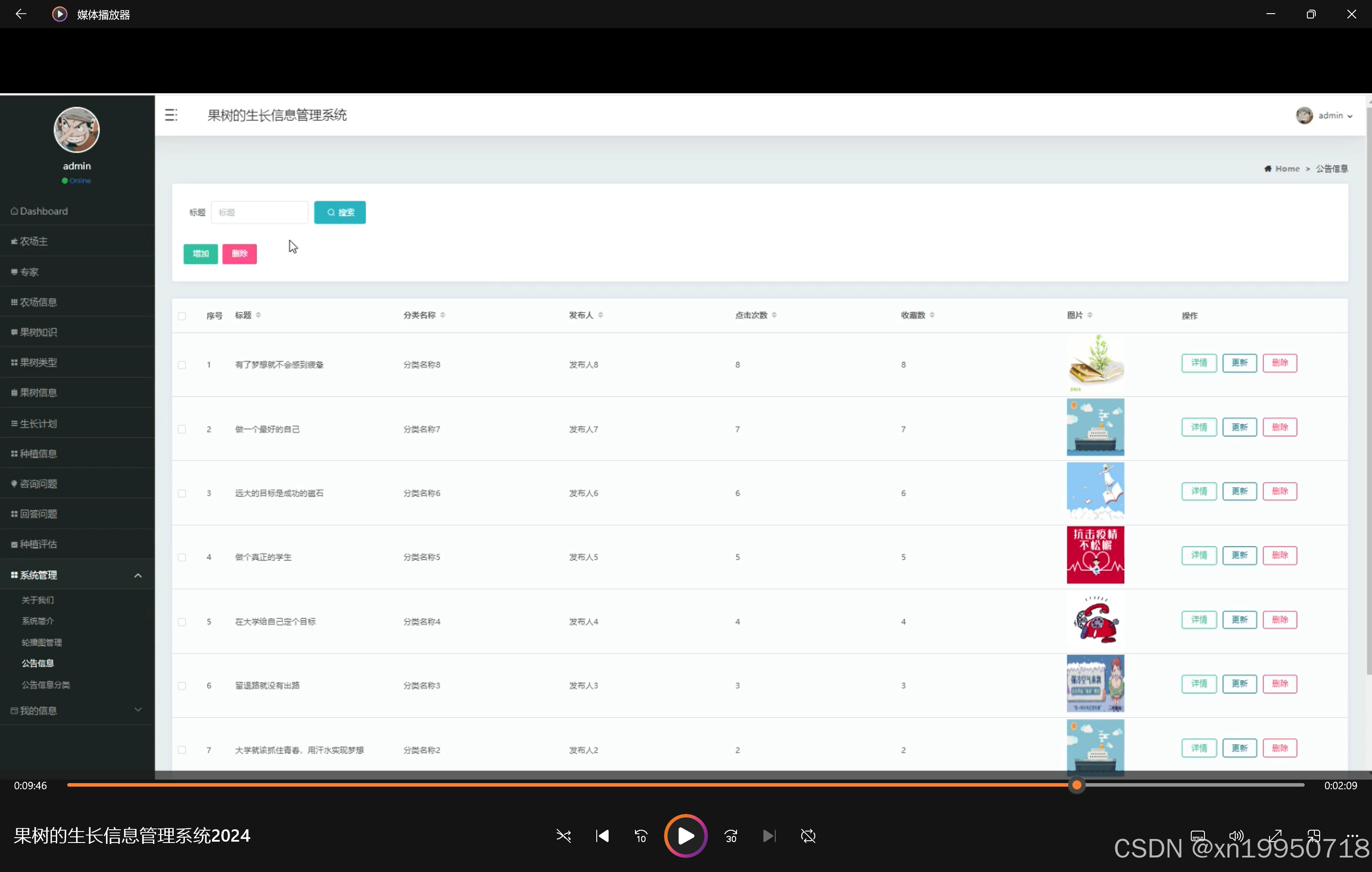Image resolution: width=1372 pixels, height=872 pixels.
Task: Open 果树类型 menu item
Action: [77, 363]
